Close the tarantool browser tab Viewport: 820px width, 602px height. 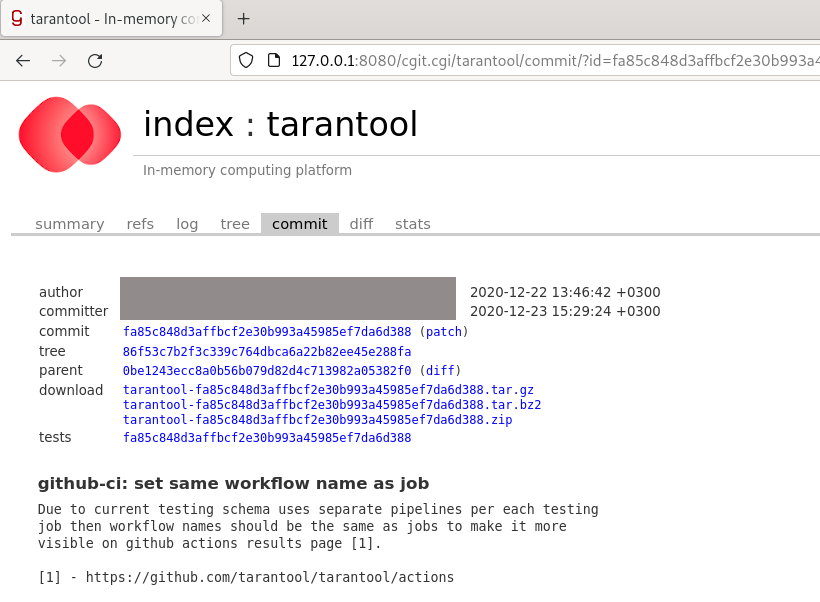pos(206,19)
